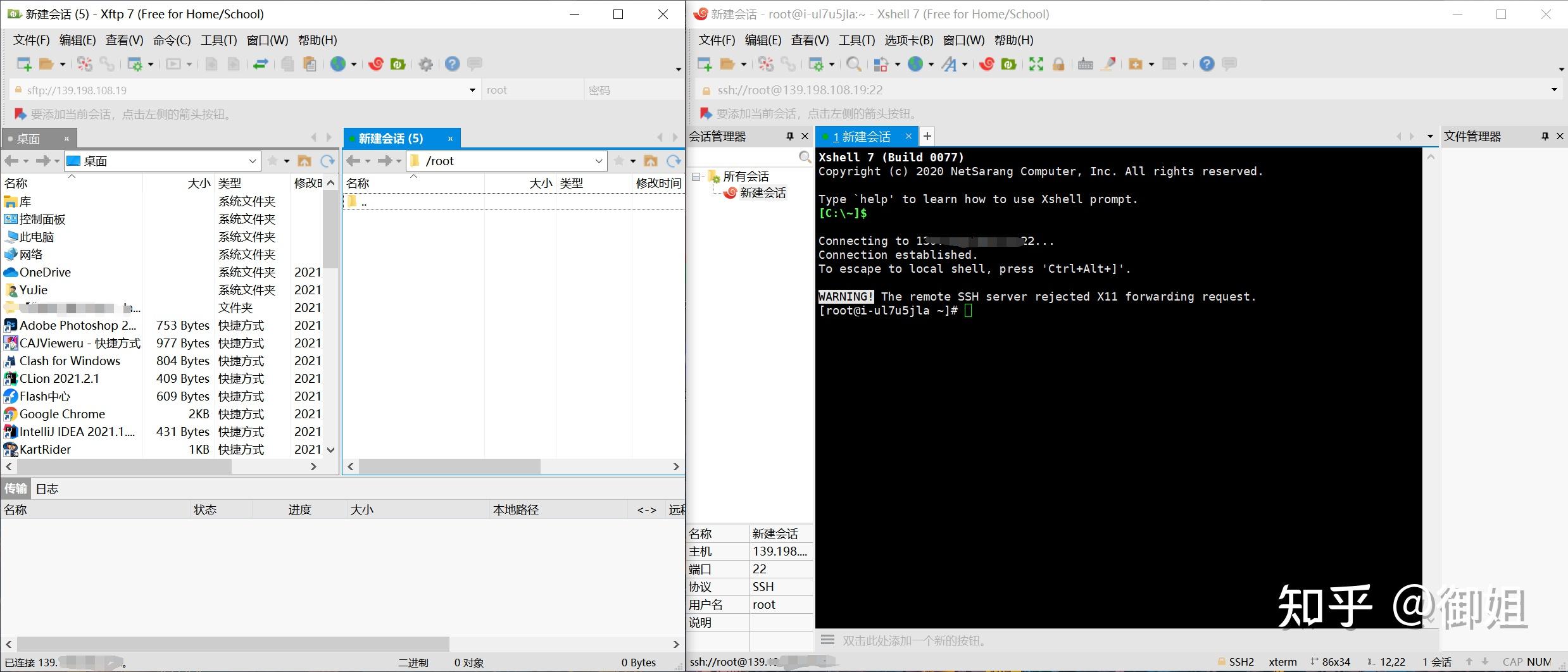Click the root username field in Xftp

532,90
